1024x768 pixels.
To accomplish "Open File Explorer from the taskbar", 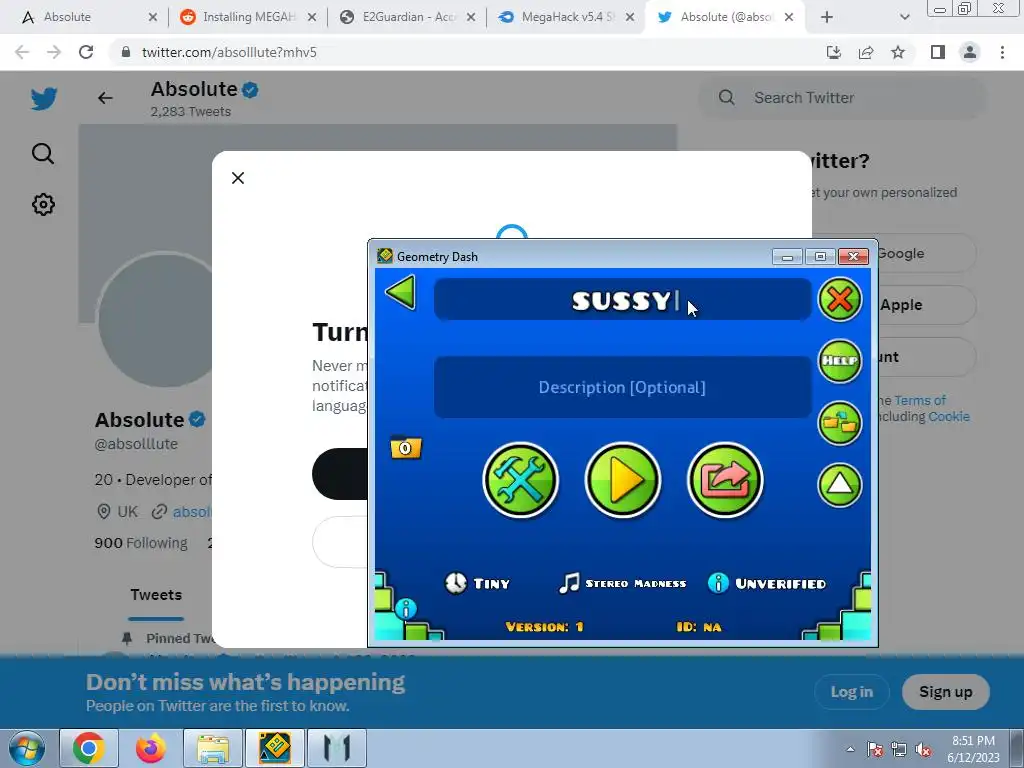I will click(213, 748).
